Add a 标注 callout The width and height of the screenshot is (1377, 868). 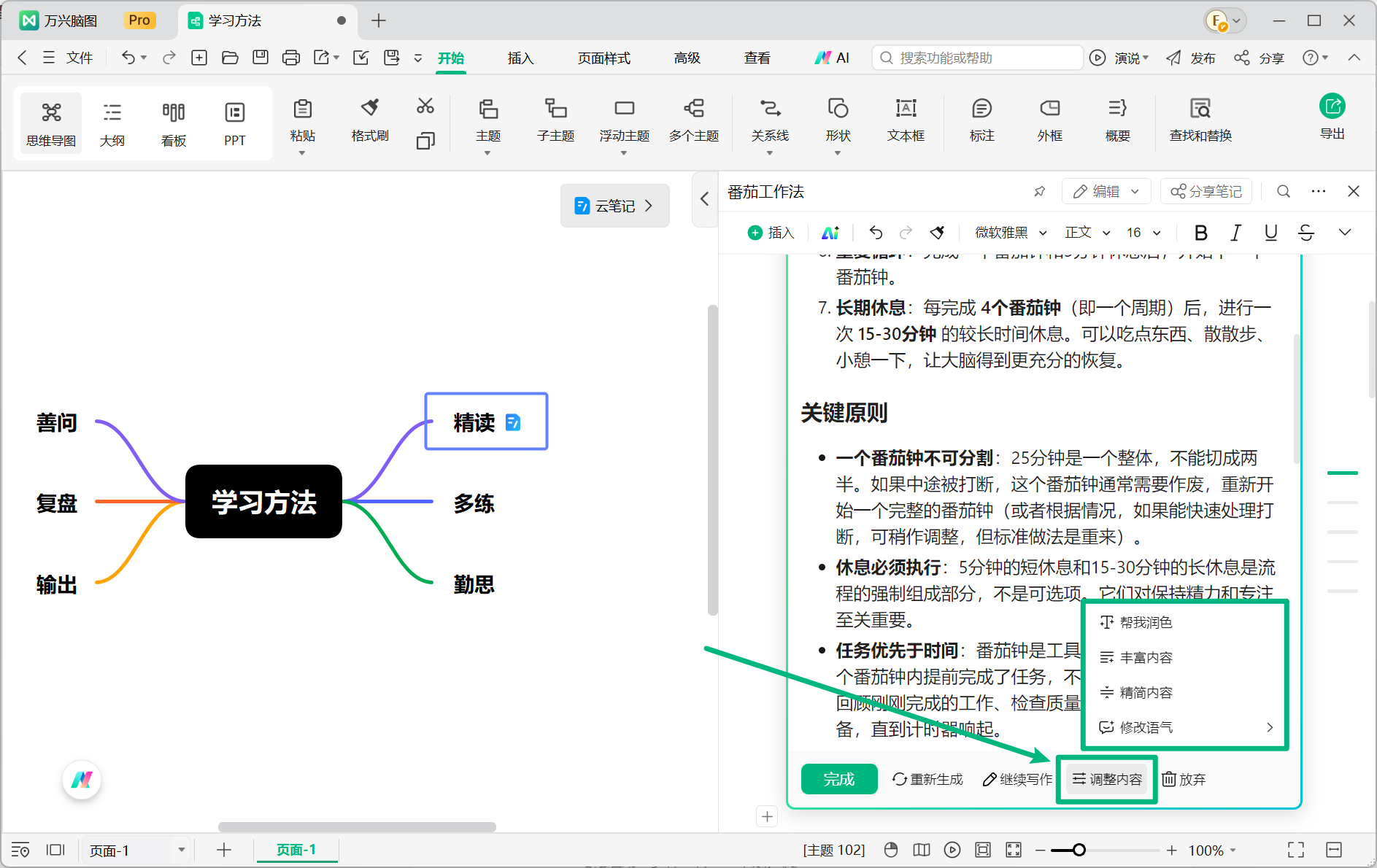[x=982, y=120]
